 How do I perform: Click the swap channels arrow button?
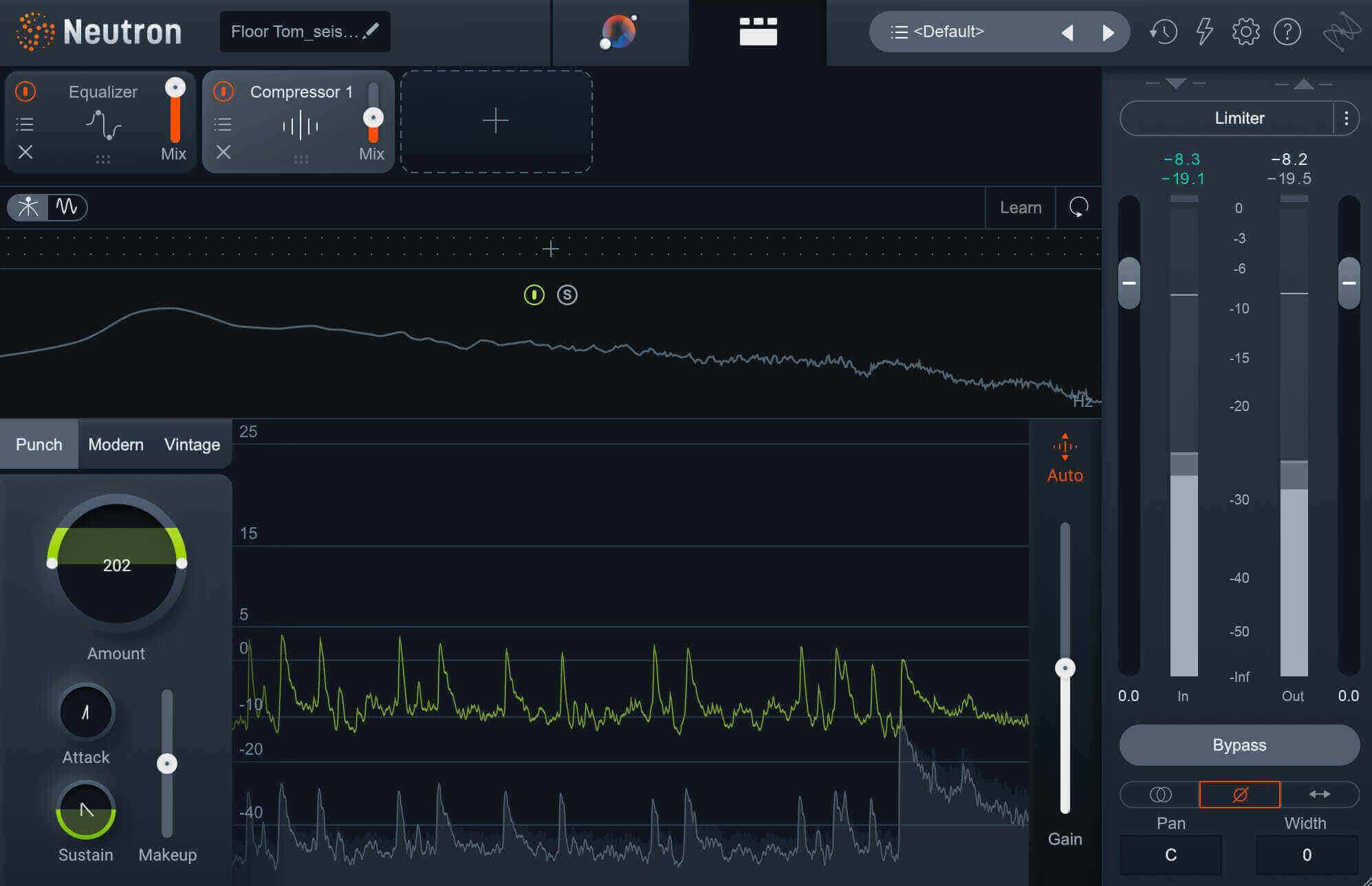coord(1319,795)
